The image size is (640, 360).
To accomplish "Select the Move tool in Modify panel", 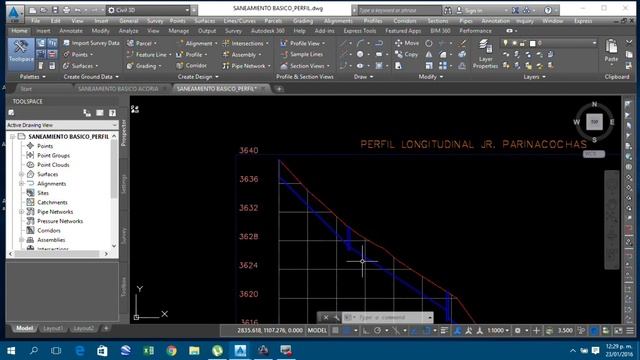I will pos(407,43).
